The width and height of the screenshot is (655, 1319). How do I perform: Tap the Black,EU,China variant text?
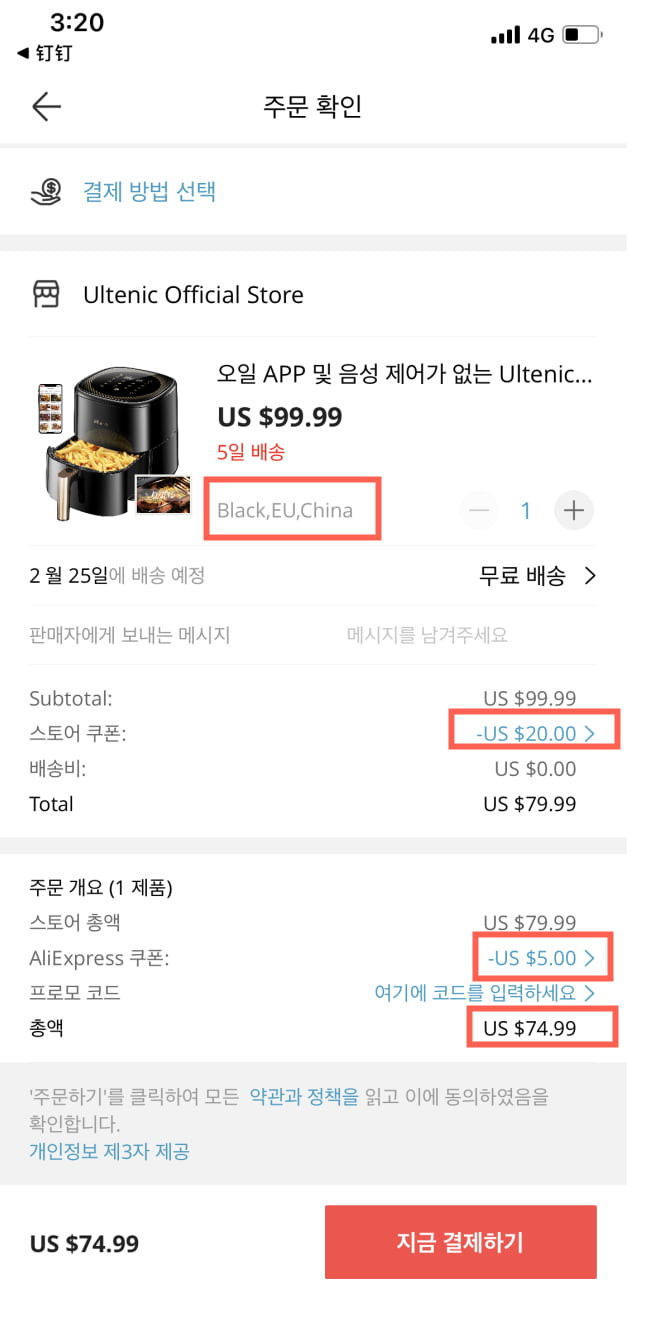[285, 511]
